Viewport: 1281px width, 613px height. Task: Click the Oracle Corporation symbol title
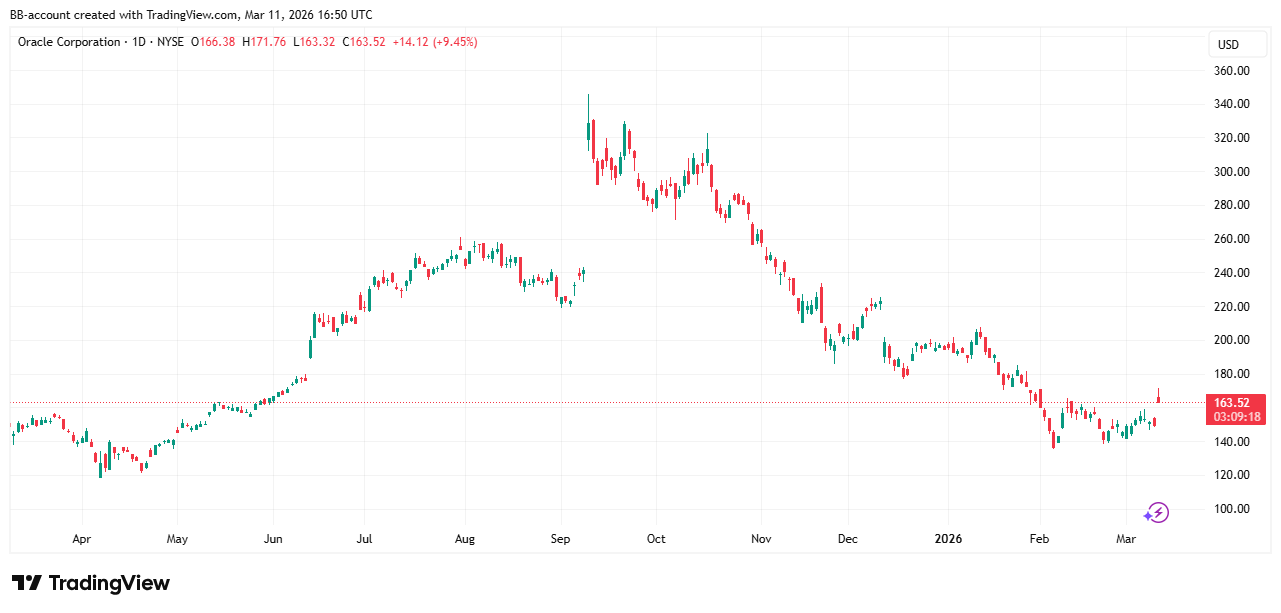(69, 42)
